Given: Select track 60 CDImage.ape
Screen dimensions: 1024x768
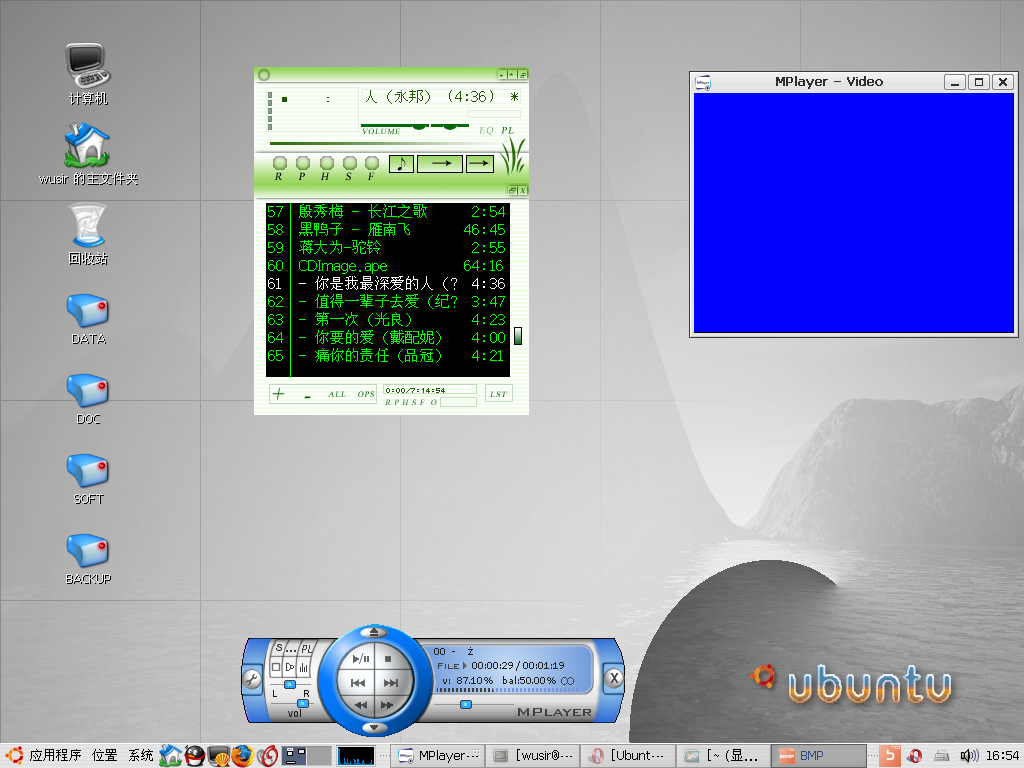Looking at the screenshot, I should [x=387, y=266].
